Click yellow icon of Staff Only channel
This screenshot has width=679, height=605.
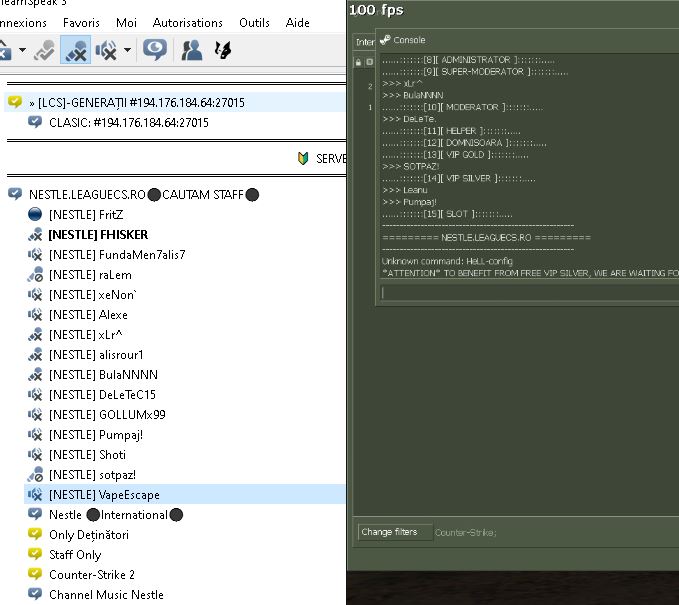point(35,554)
